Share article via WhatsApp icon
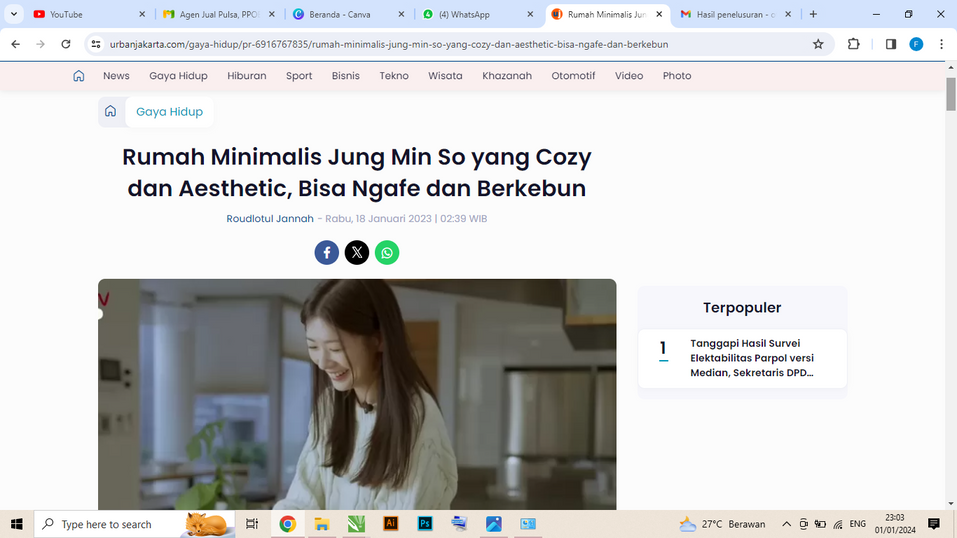 pyautogui.click(x=387, y=252)
